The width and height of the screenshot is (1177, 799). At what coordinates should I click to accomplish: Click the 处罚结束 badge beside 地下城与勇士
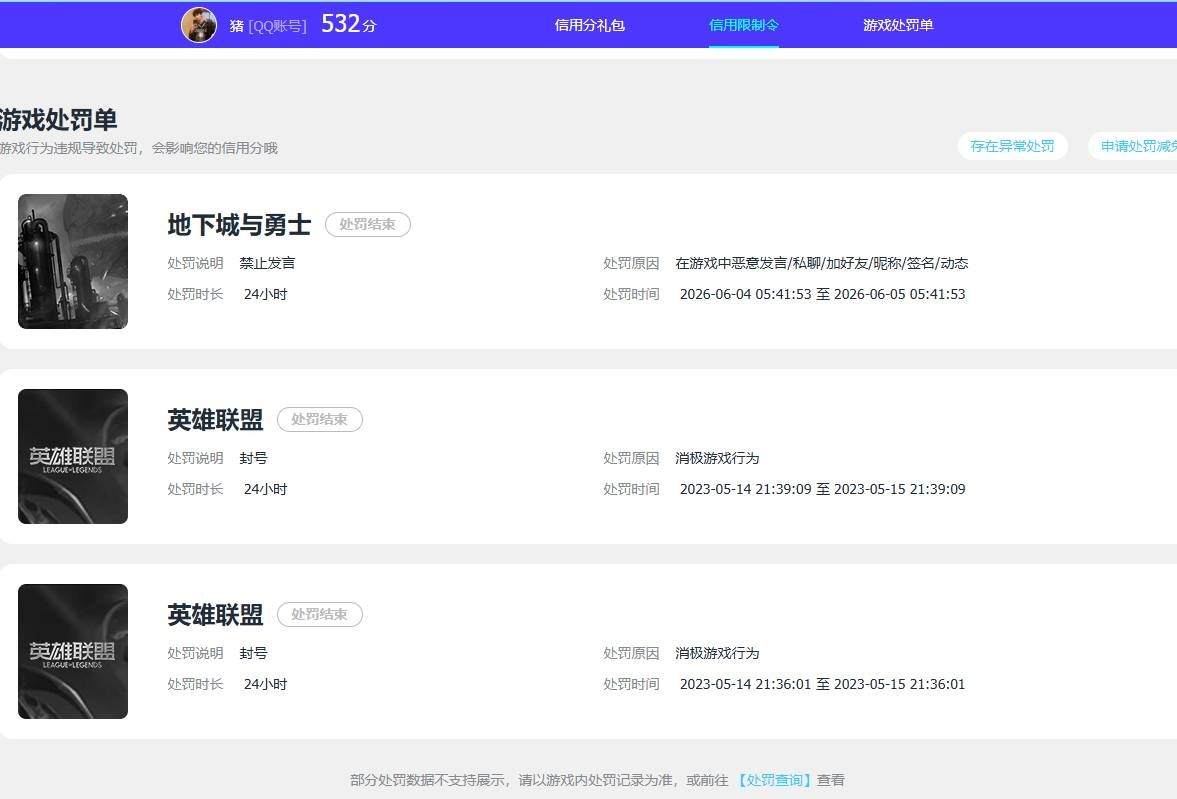click(x=368, y=225)
